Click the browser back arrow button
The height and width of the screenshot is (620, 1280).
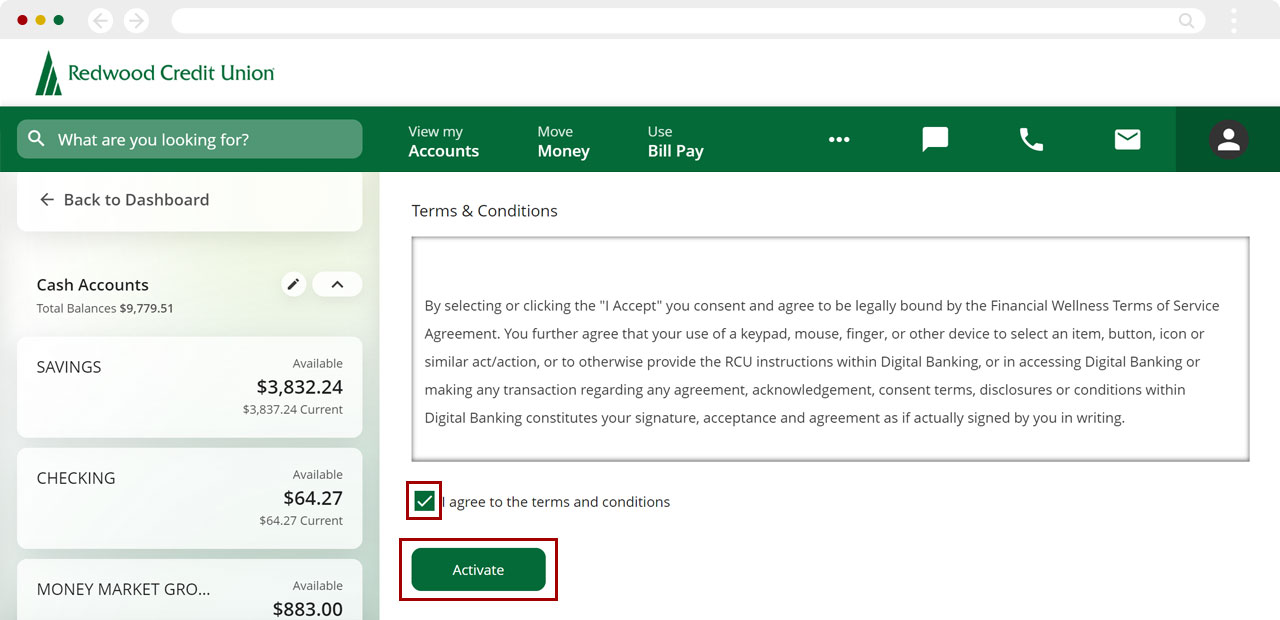click(x=100, y=20)
